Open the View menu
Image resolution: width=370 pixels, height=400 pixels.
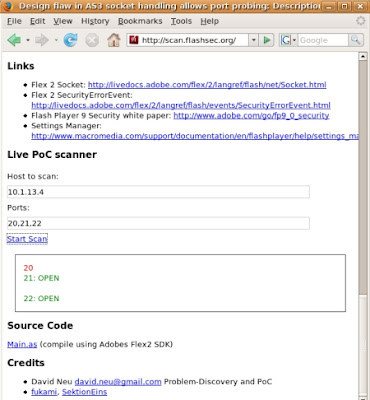(x=63, y=21)
